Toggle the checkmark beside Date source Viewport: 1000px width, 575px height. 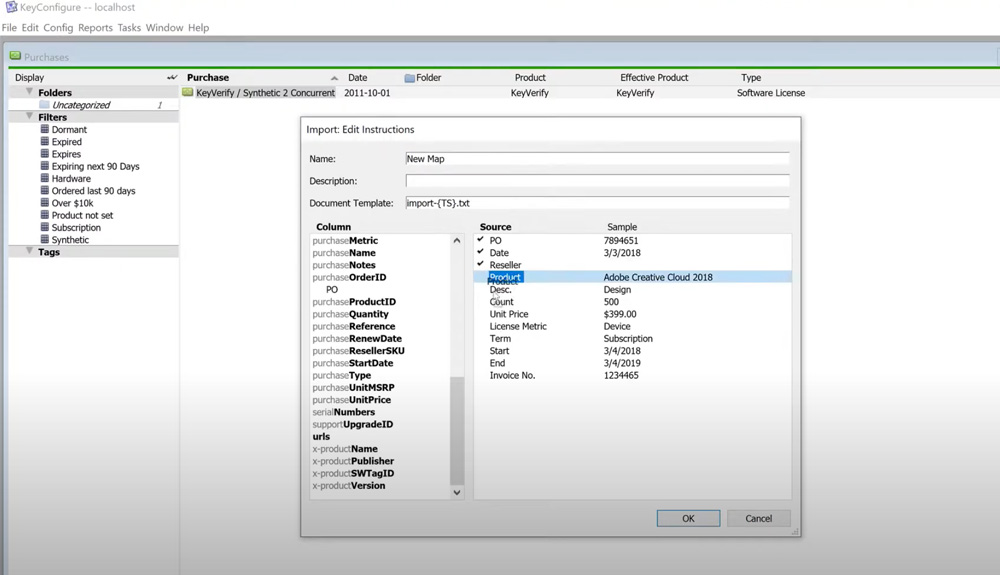click(x=480, y=252)
